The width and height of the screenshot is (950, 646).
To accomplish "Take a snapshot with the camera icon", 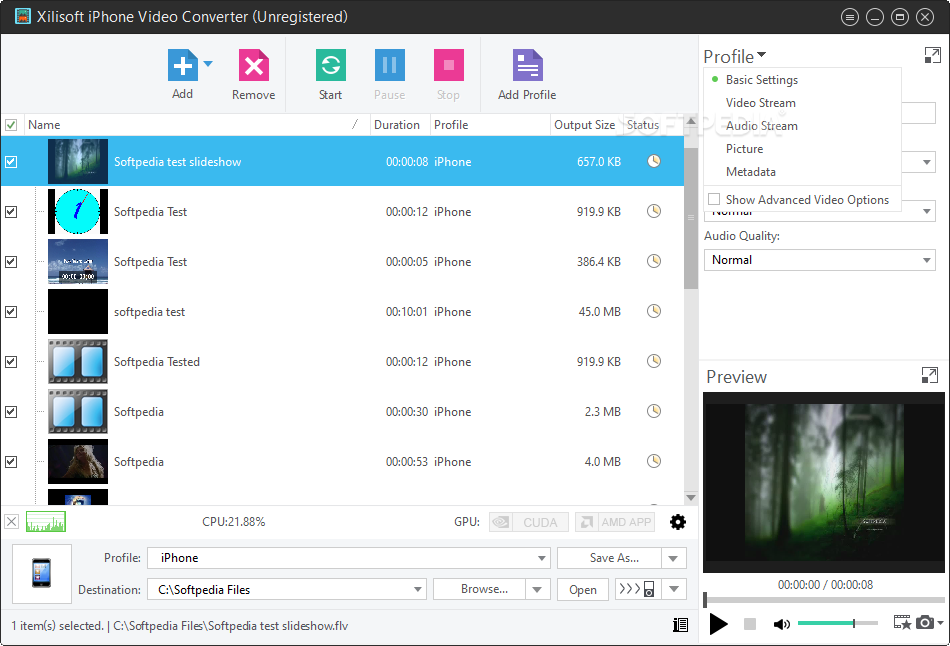I will pos(925,622).
